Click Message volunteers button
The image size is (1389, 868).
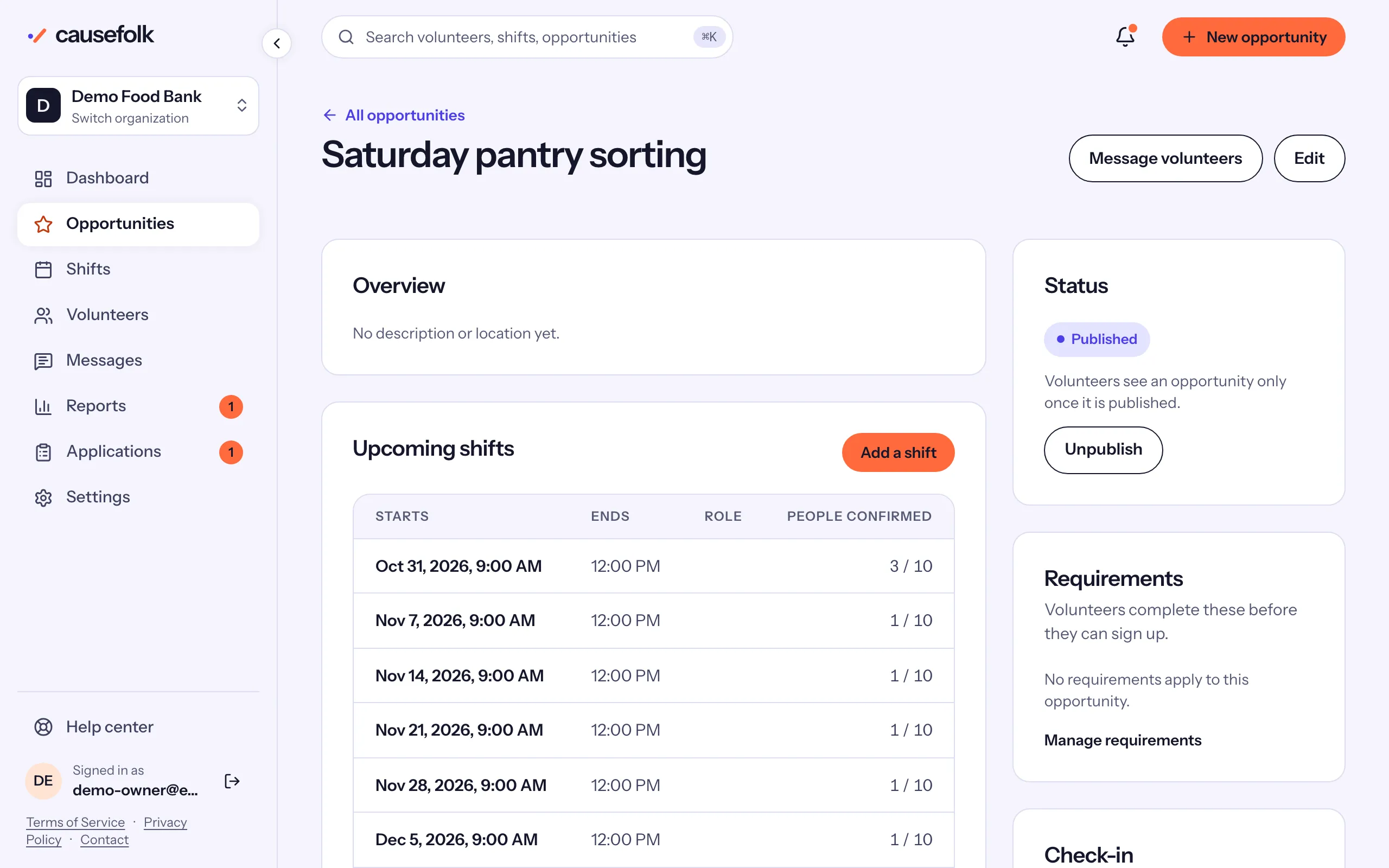(1165, 158)
